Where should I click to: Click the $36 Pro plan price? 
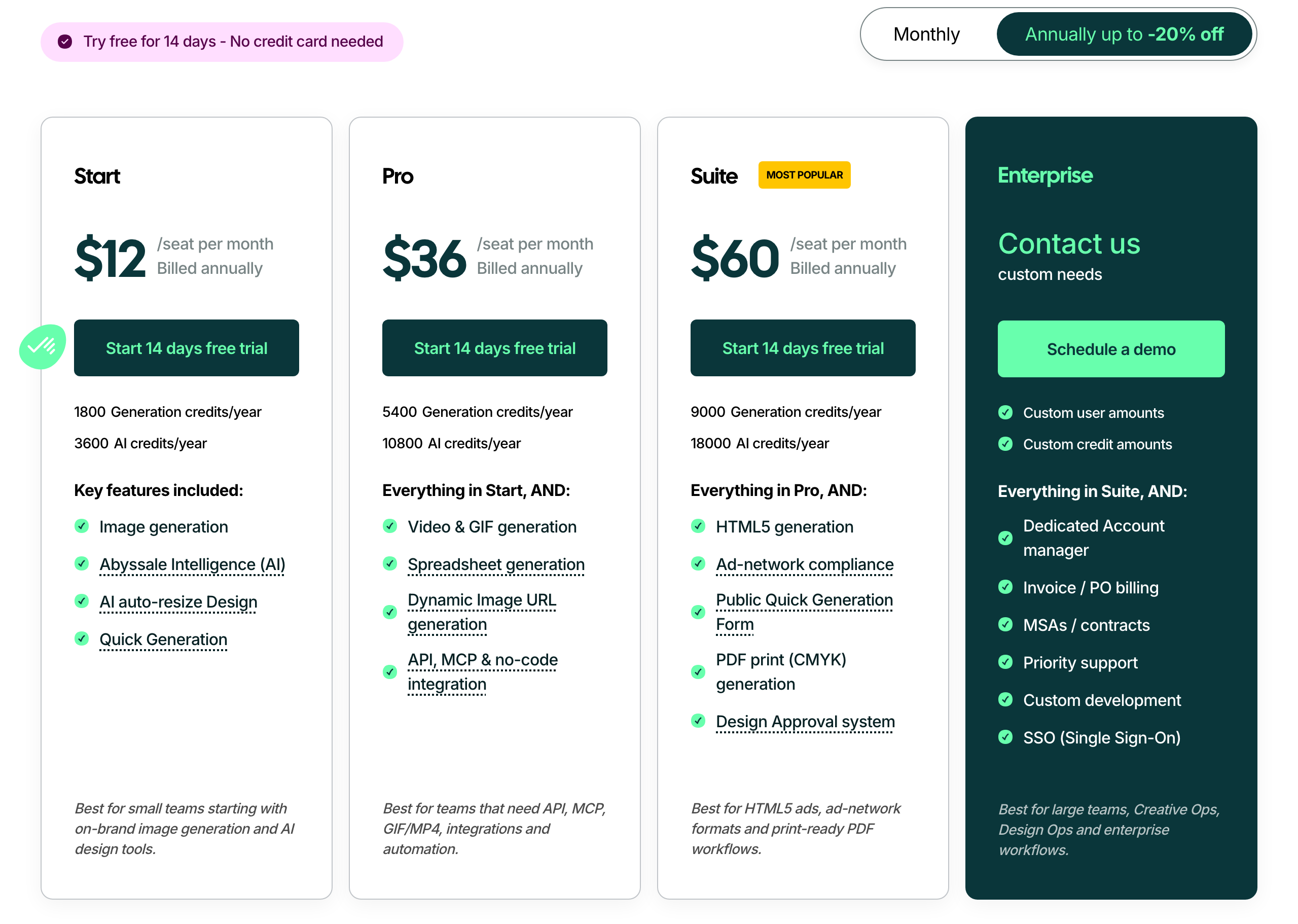pos(424,258)
